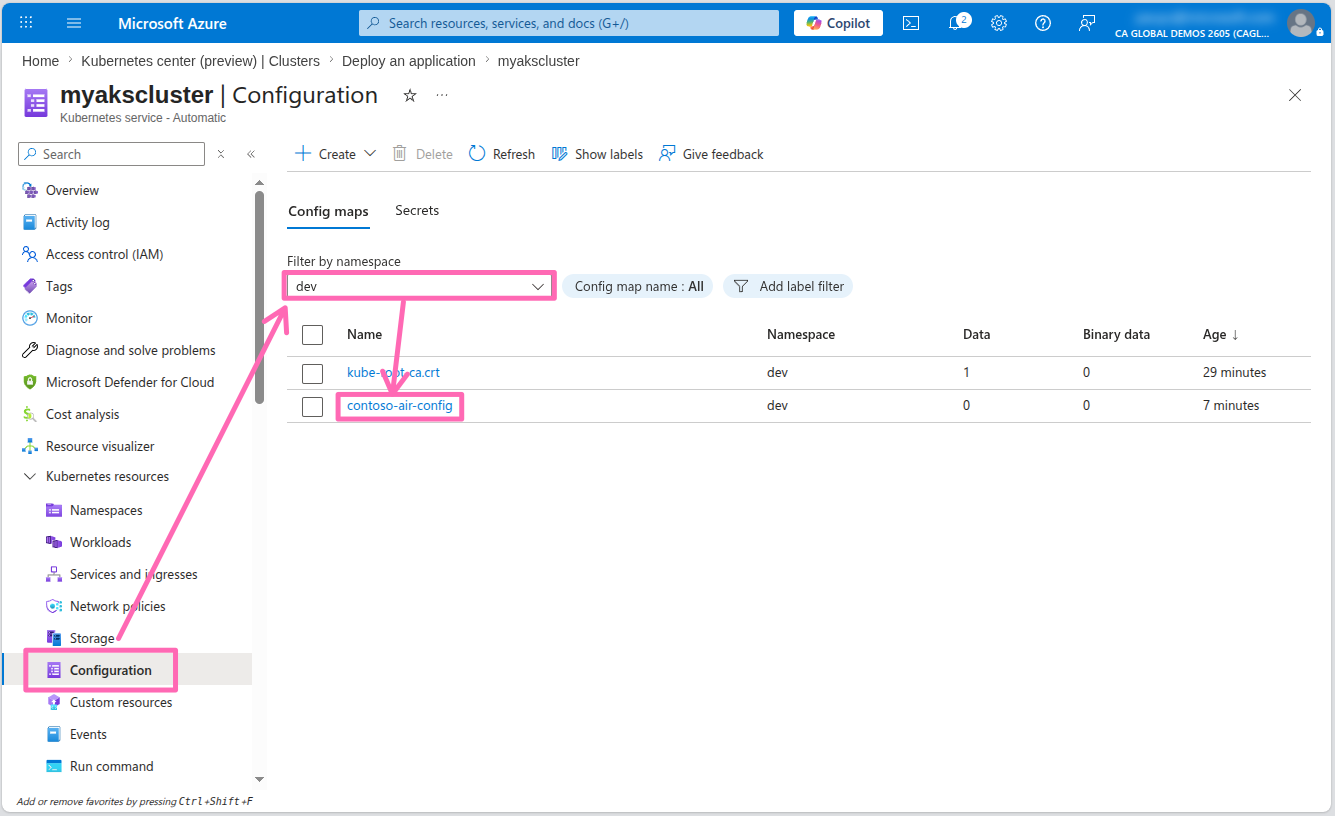The width and height of the screenshot is (1335, 816).
Task: Focus the global search resources box
Action: pyautogui.click(x=569, y=23)
